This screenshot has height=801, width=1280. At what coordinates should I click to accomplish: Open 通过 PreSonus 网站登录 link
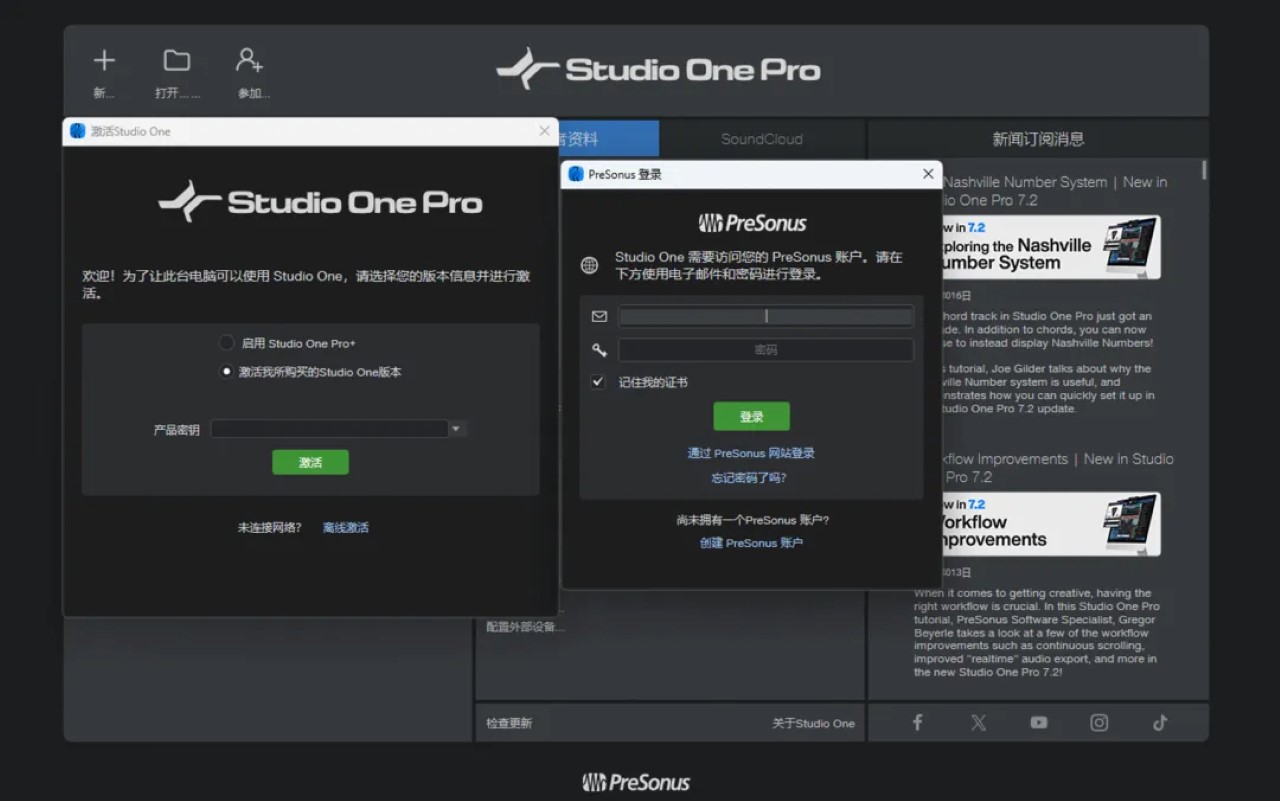coord(751,453)
